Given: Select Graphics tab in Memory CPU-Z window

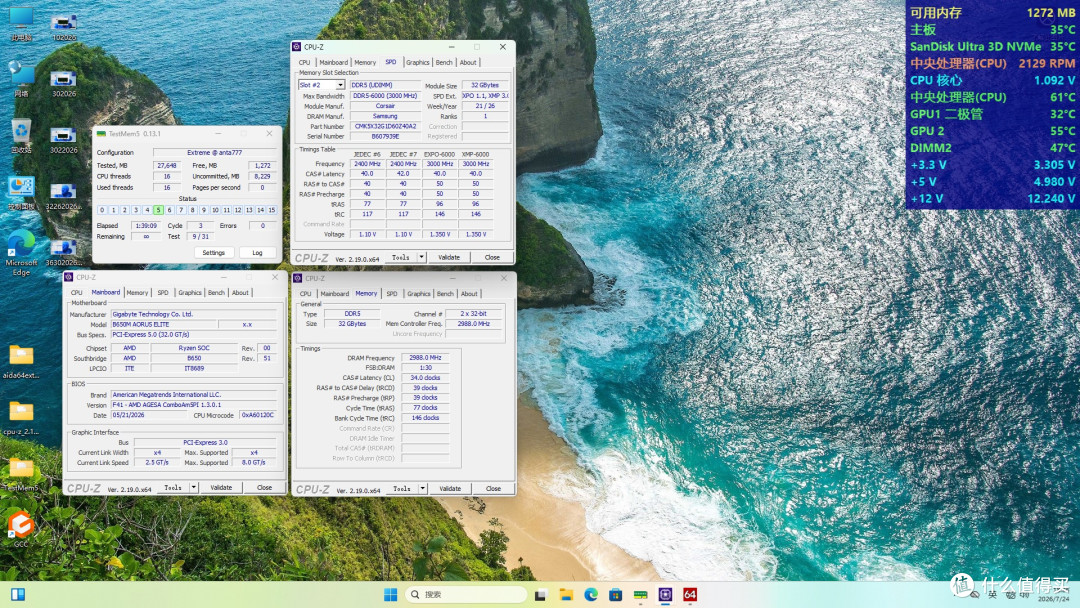Looking at the screenshot, I should [x=419, y=294].
